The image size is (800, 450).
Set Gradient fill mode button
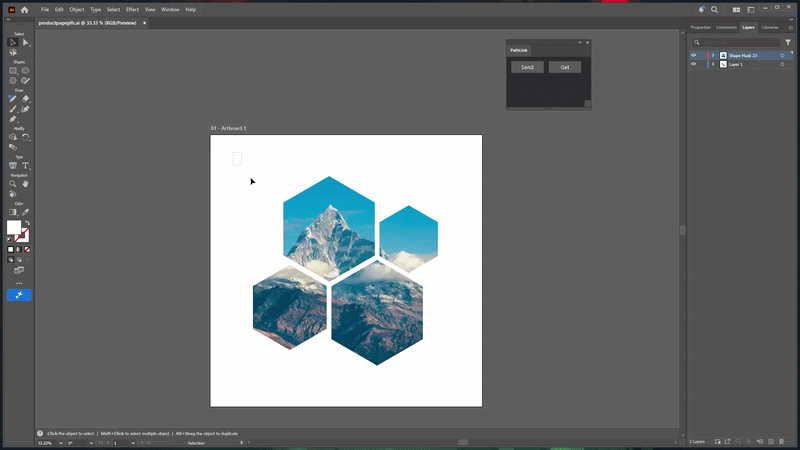(19, 249)
